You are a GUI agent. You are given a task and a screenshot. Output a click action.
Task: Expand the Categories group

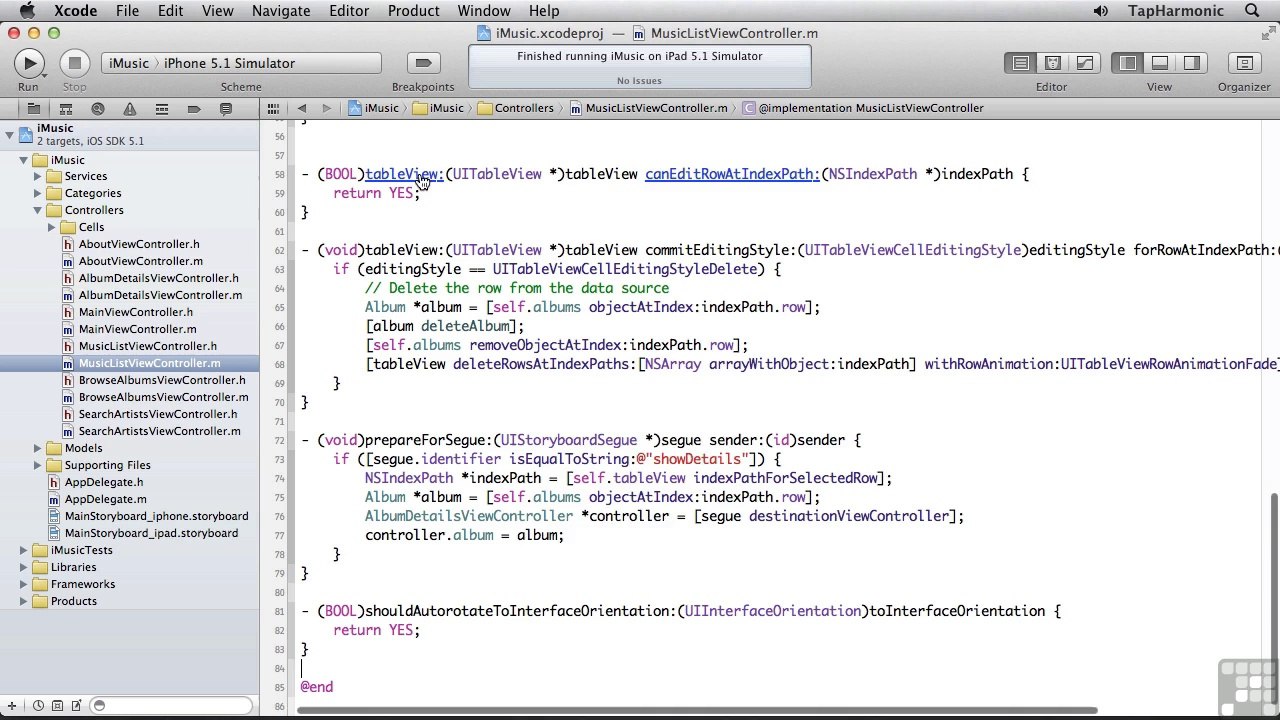(38, 194)
